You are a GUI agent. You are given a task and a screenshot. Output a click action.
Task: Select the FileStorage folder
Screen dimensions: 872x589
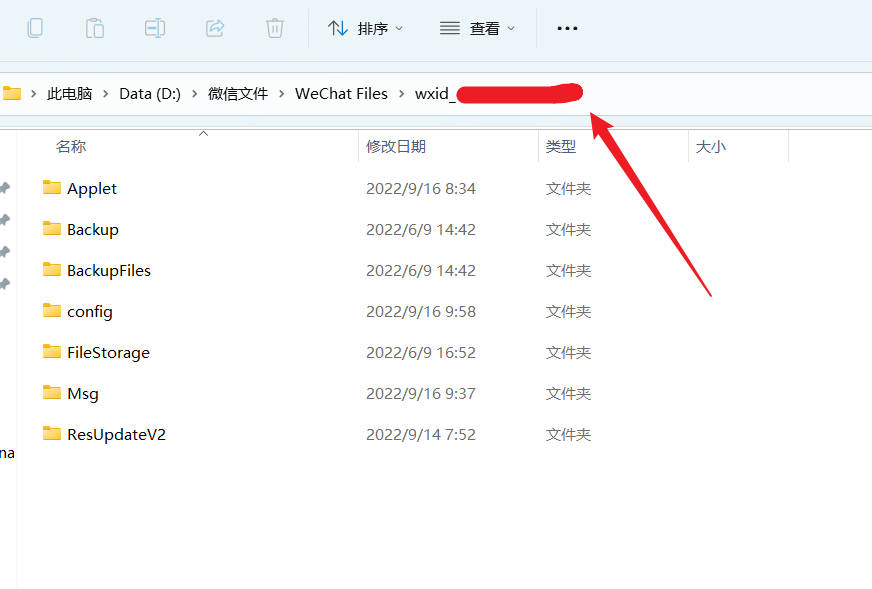(x=108, y=352)
